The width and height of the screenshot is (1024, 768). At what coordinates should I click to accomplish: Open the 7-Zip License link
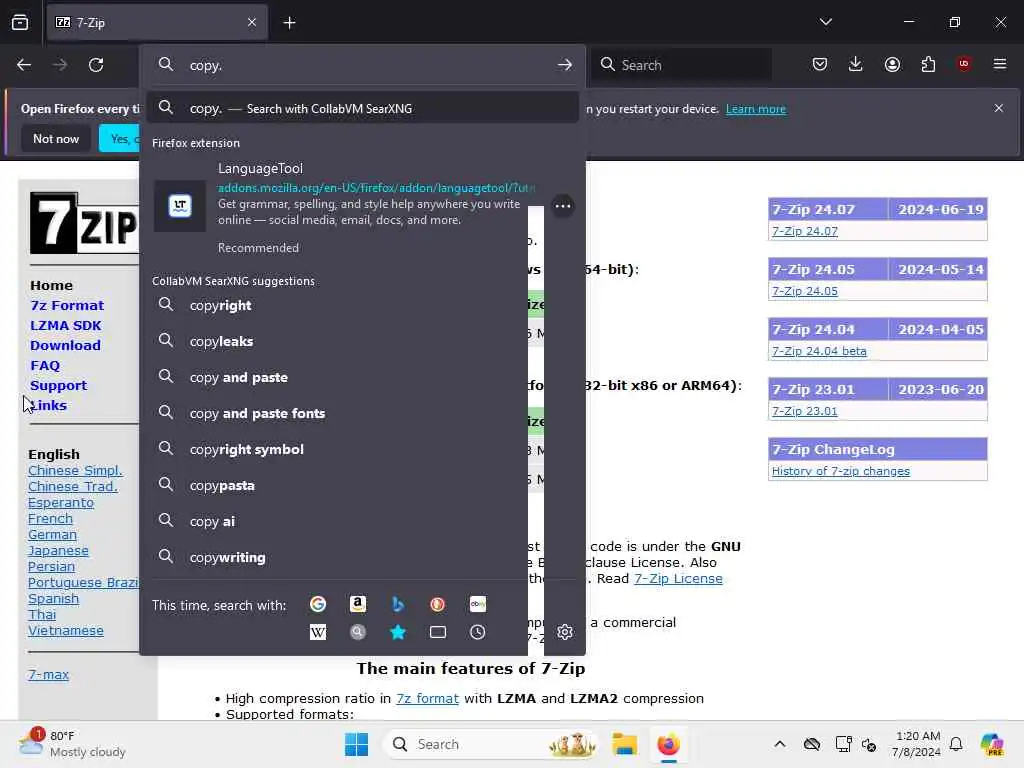click(678, 578)
